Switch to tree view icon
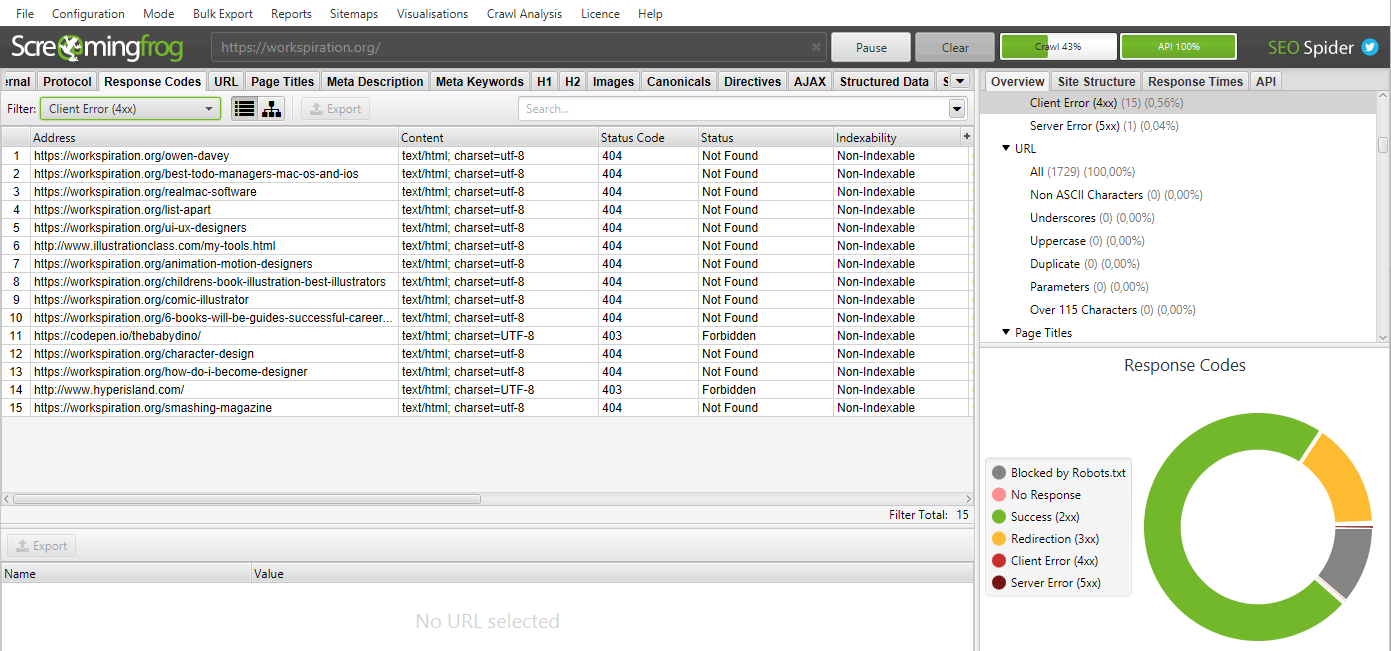 [271, 109]
